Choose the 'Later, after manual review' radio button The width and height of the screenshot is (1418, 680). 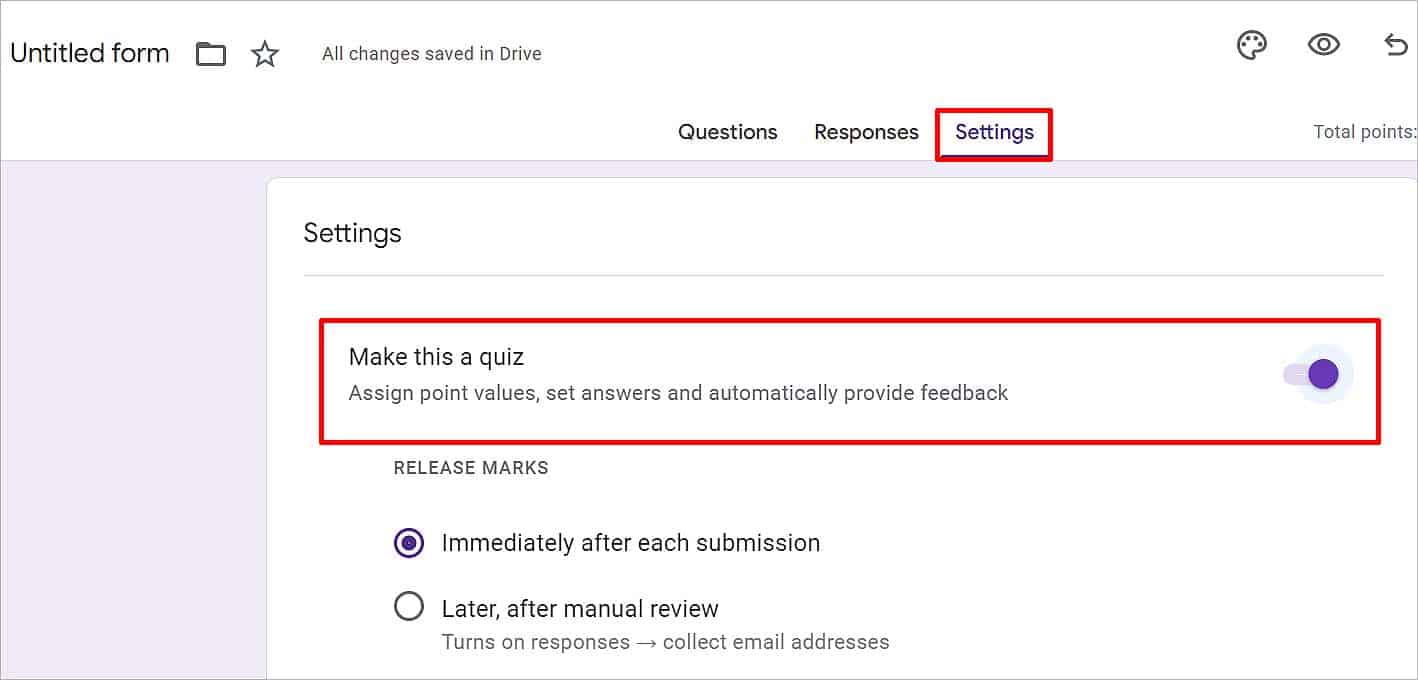pos(409,607)
